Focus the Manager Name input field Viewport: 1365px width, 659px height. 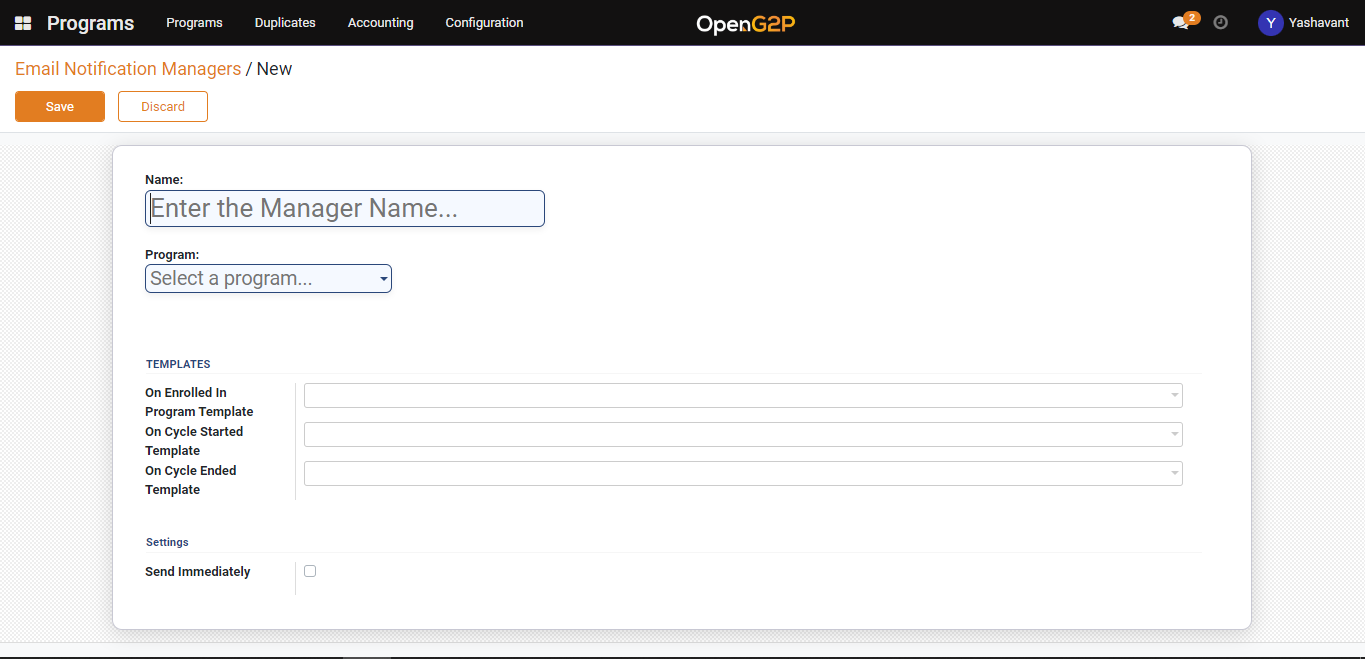tap(345, 209)
